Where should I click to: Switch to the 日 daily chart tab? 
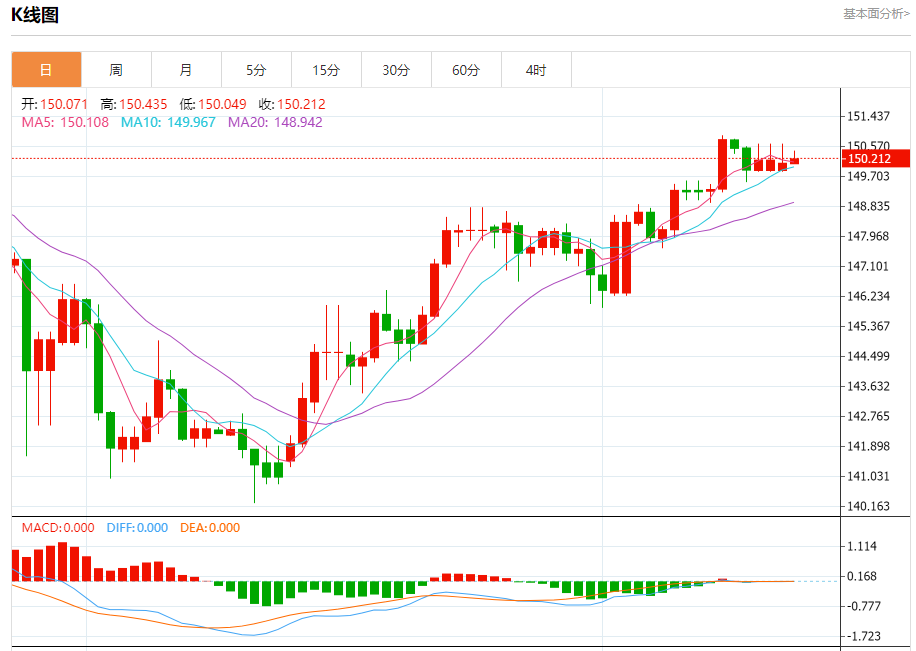(46, 70)
